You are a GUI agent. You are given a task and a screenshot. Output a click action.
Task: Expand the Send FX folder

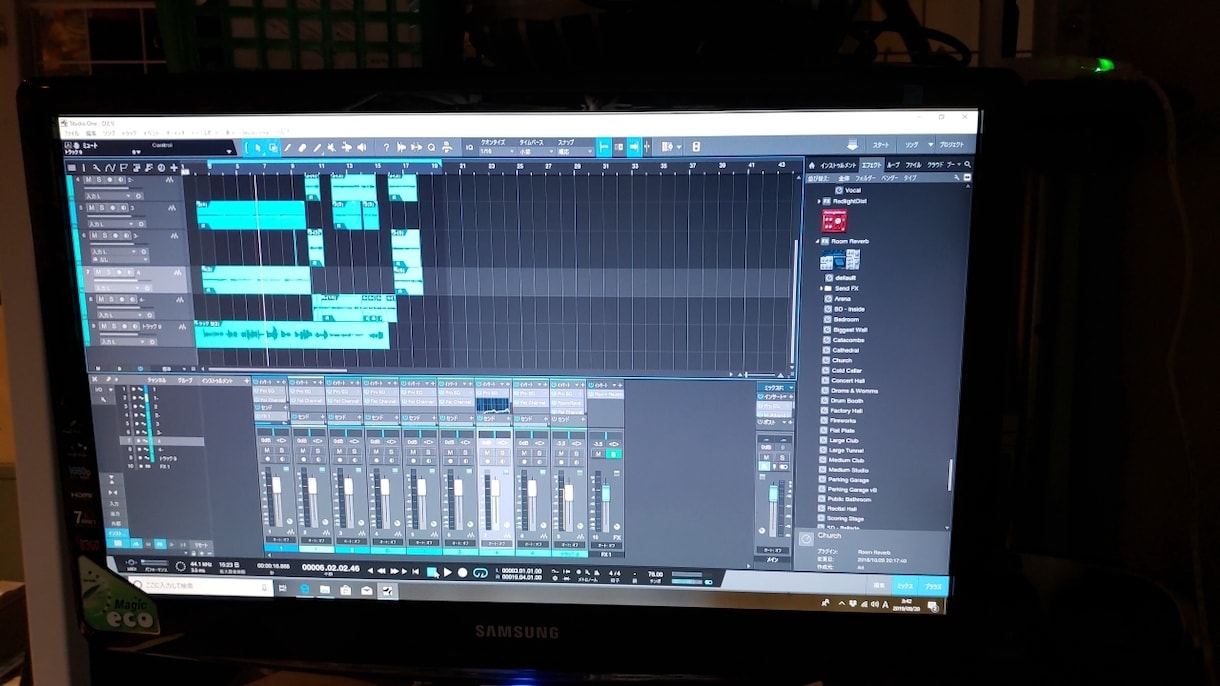819,288
